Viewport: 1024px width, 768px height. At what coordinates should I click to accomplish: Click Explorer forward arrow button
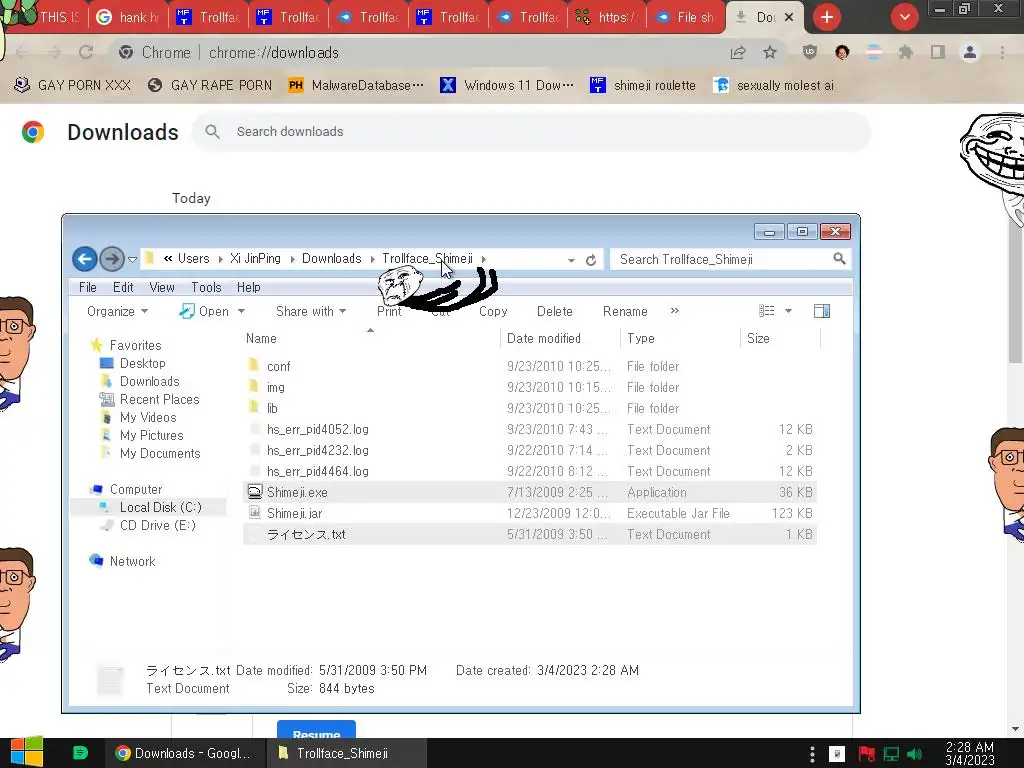(x=112, y=259)
